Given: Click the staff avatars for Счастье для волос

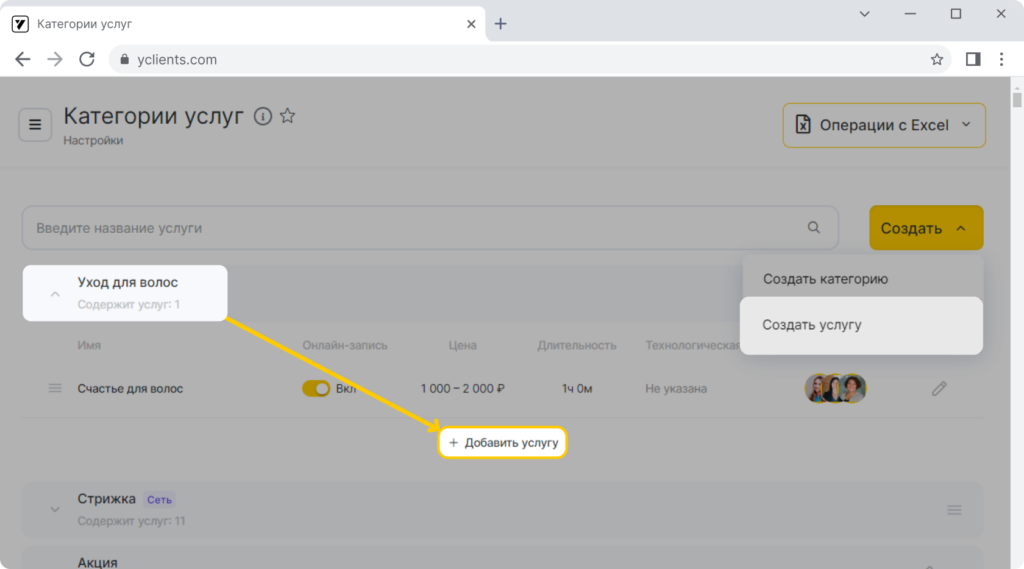Looking at the screenshot, I should click(836, 389).
